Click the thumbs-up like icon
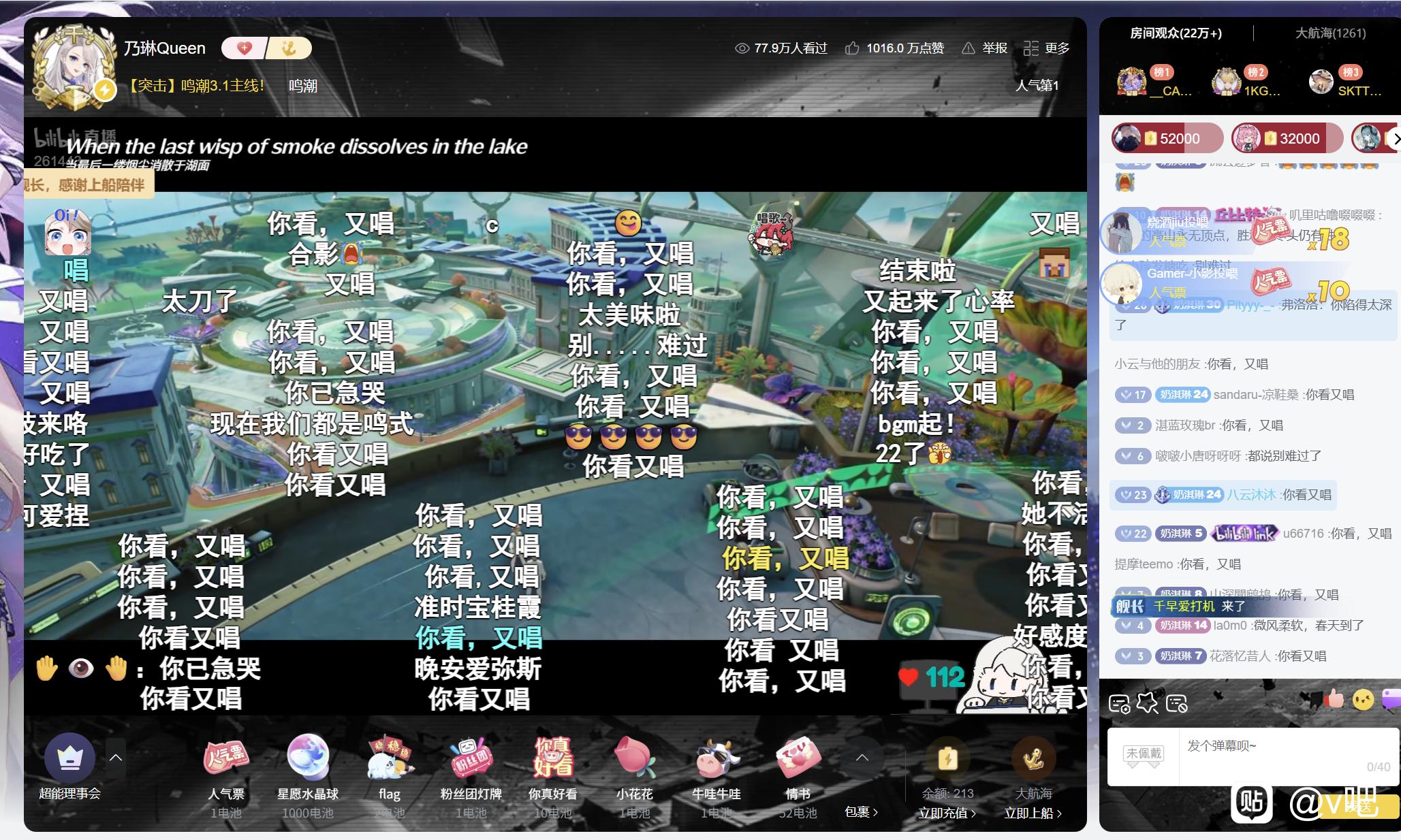Image resolution: width=1401 pixels, height=840 pixels. tap(852, 48)
